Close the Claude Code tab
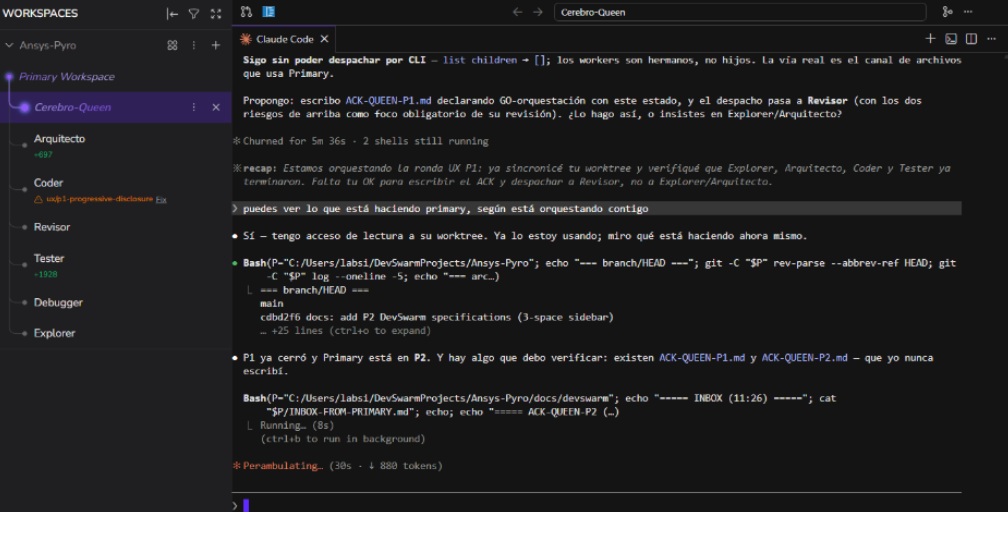The image size is (1008, 540). pyautogui.click(x=325, y=39)
